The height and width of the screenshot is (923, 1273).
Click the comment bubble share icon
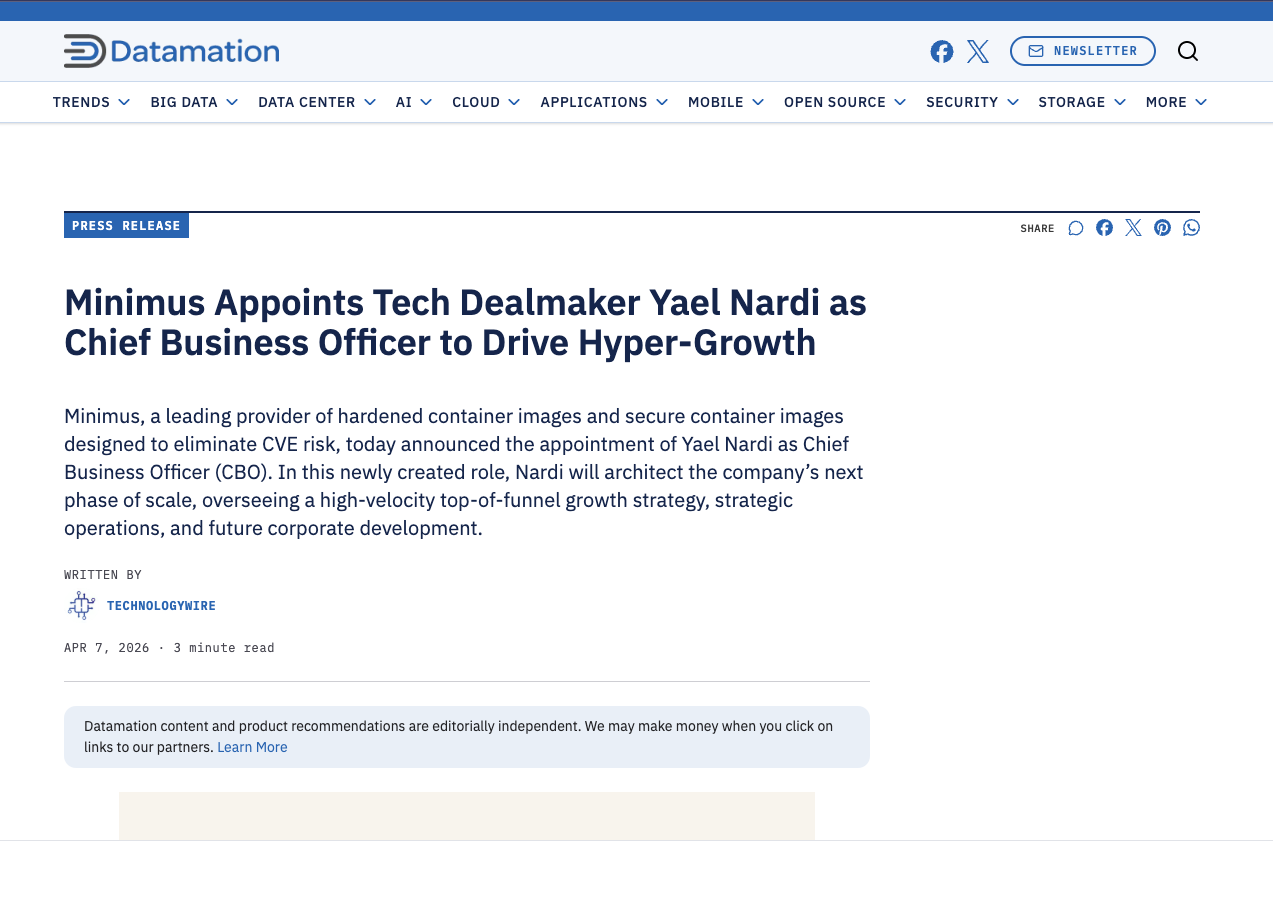click(x=1076, y=228)
